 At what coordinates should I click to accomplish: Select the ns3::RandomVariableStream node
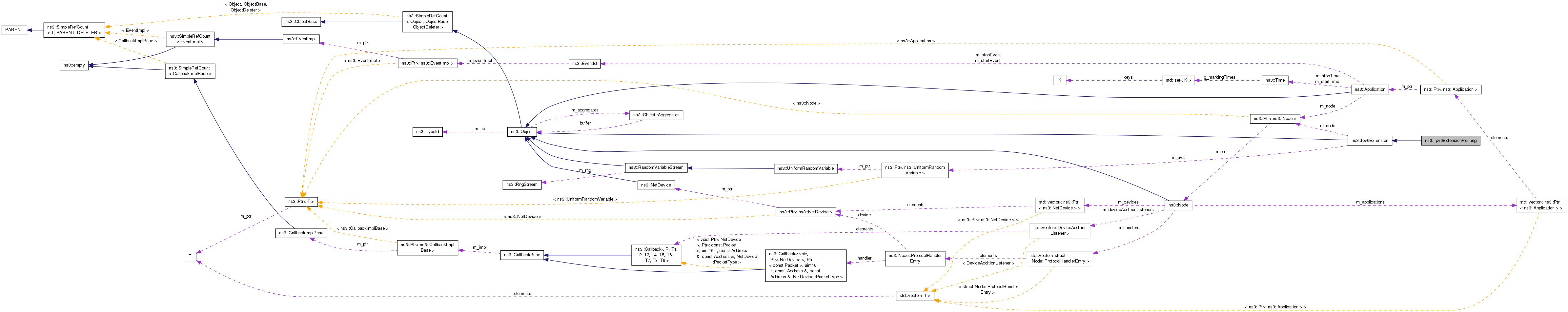[656, 167]
